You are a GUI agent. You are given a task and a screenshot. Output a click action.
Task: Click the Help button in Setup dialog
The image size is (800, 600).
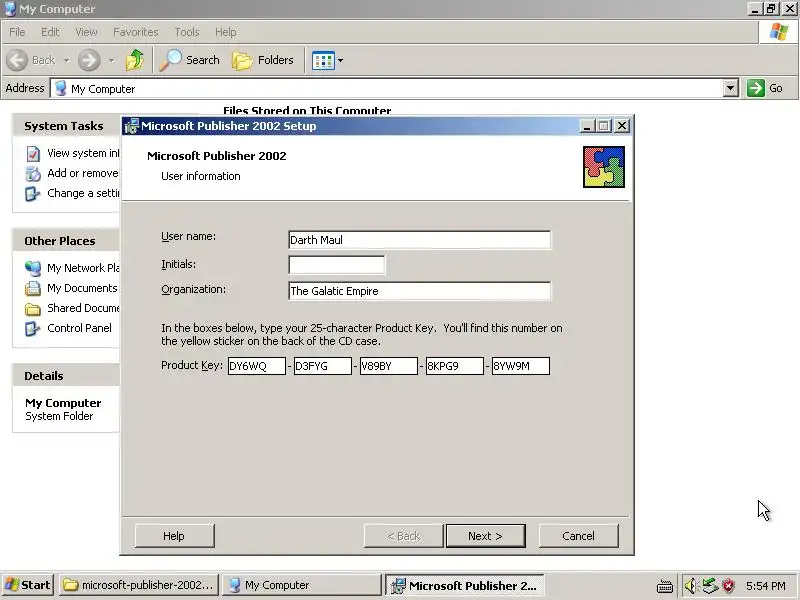174,536
